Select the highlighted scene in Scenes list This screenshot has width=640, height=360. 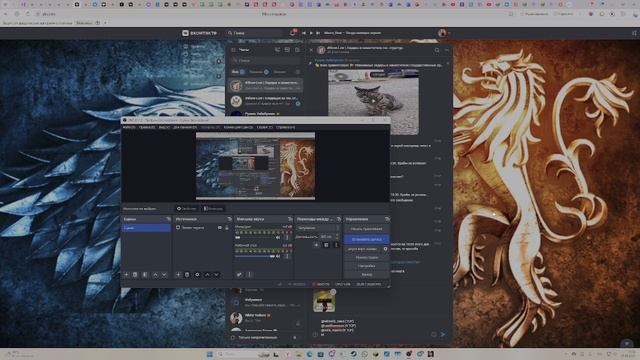tap(146, 228)
